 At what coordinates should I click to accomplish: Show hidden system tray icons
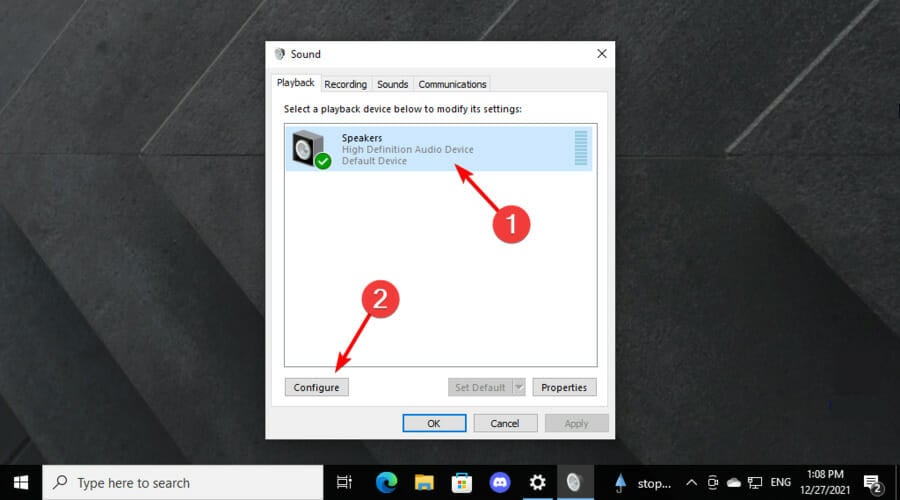692,483
